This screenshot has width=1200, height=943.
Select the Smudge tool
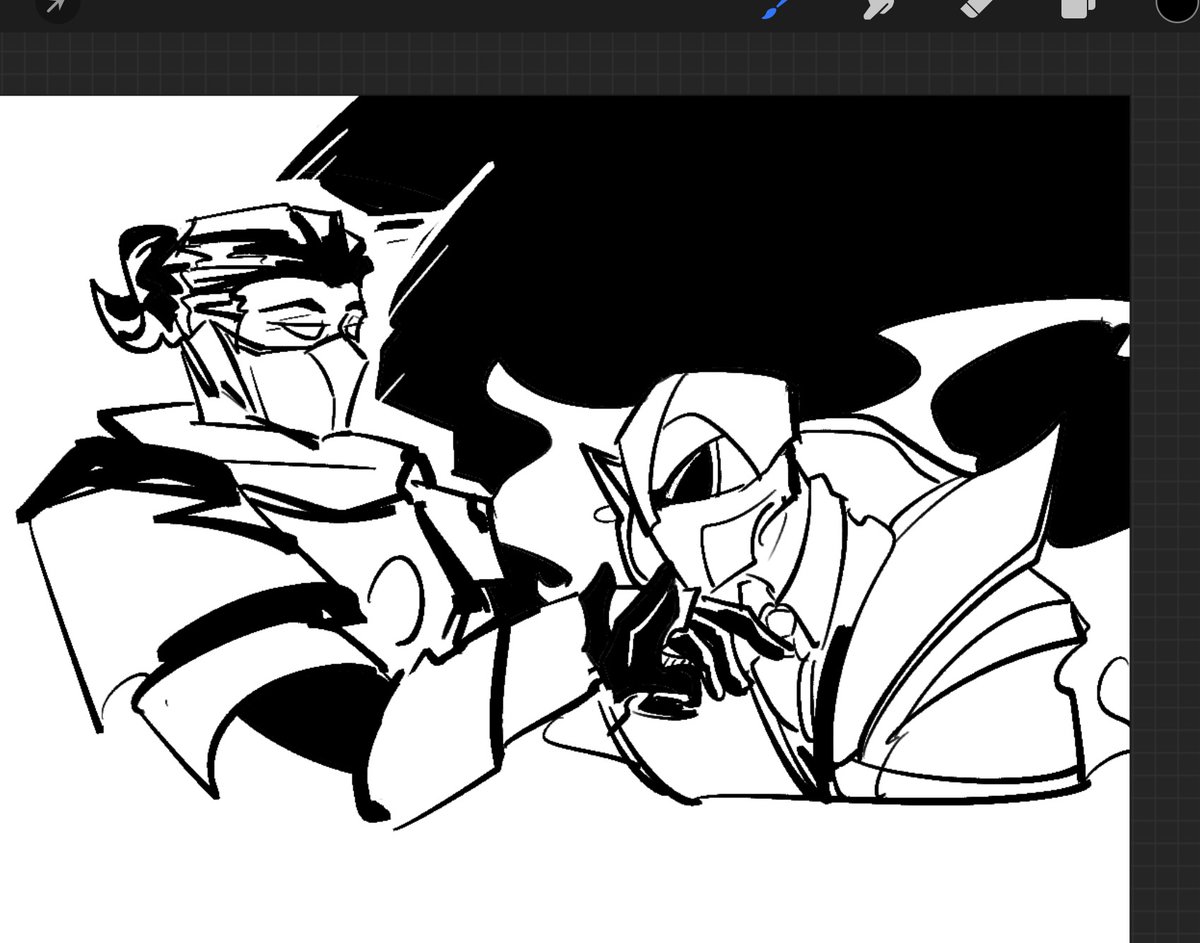tap(878, 9)
